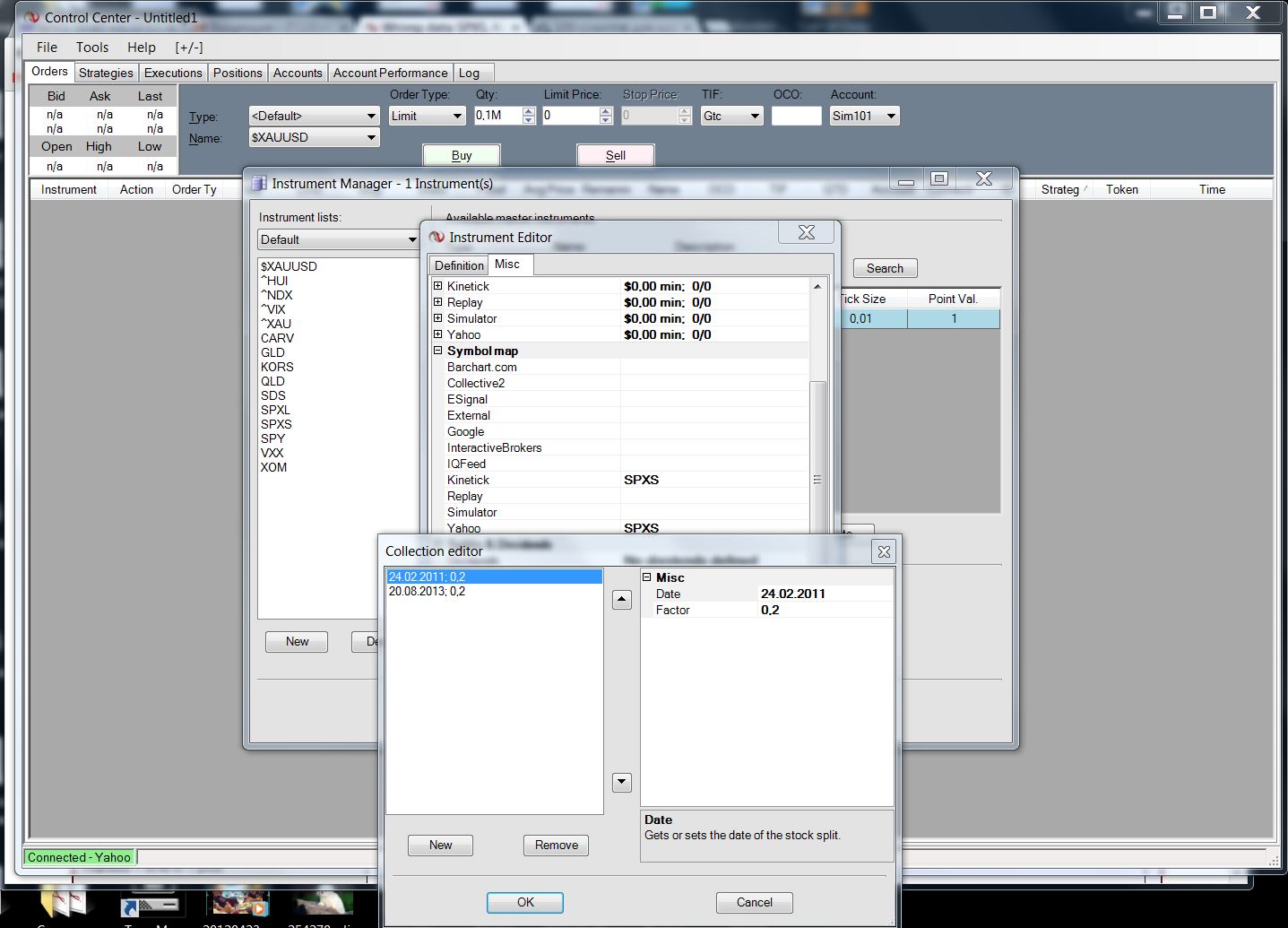
Task: Open the Instrument lists dropdown showing Default
Action: 338,239
